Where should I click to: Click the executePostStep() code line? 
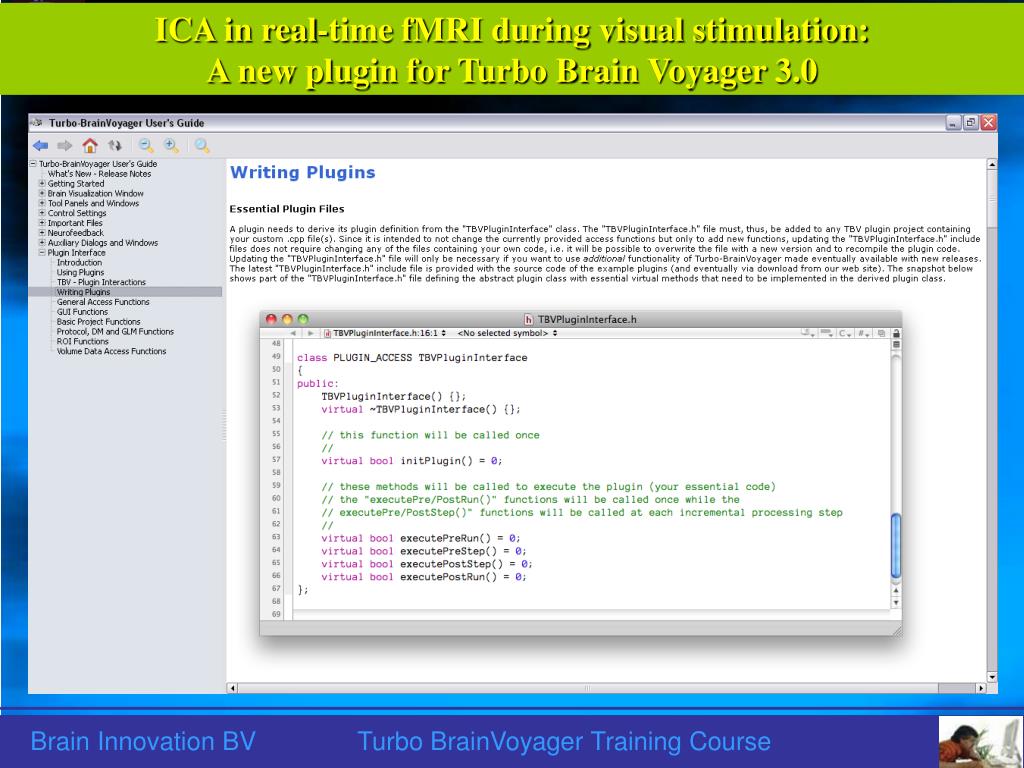[x=427, y=564]
